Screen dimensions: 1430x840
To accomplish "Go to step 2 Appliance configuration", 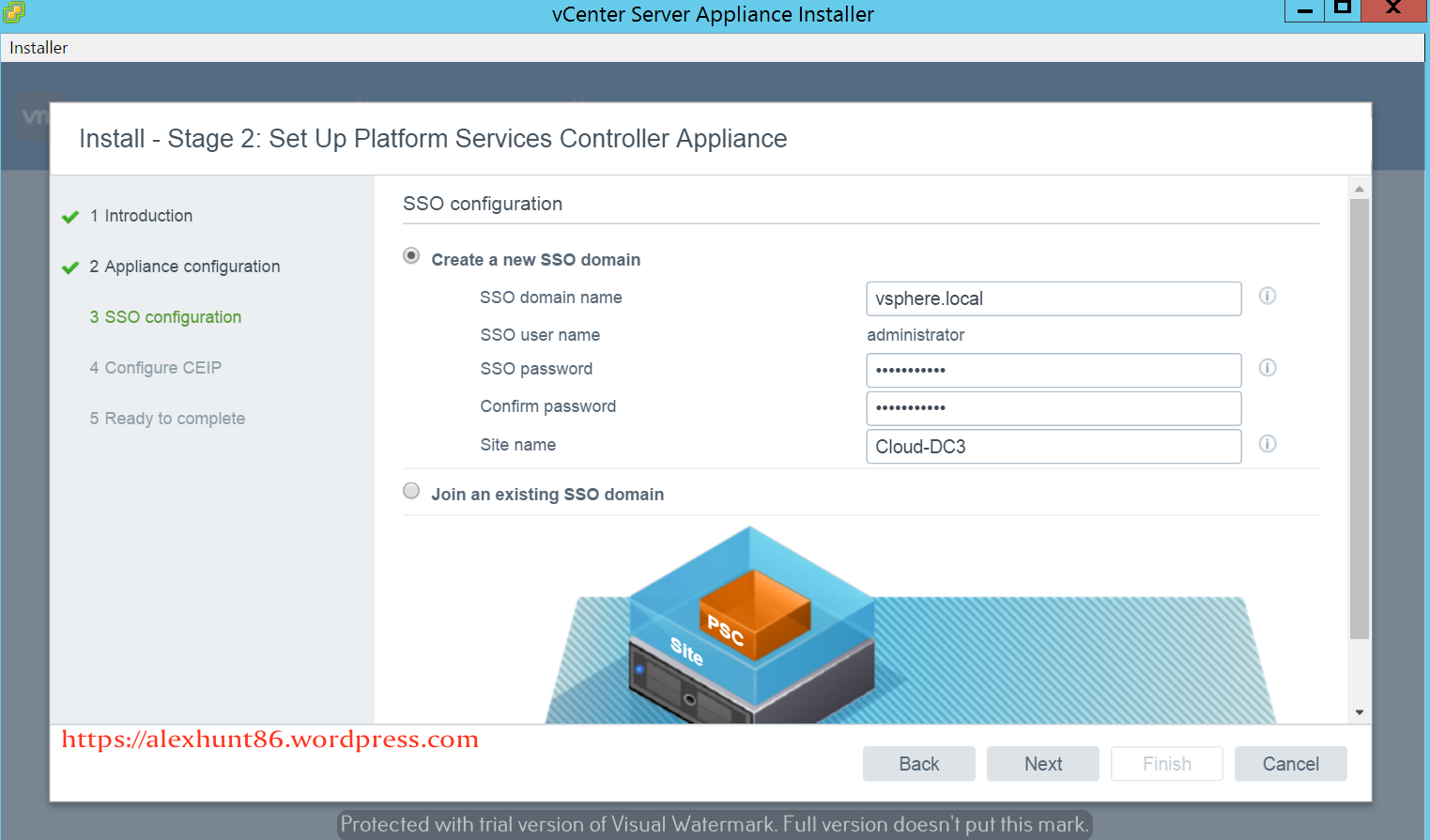I will 192,267.
